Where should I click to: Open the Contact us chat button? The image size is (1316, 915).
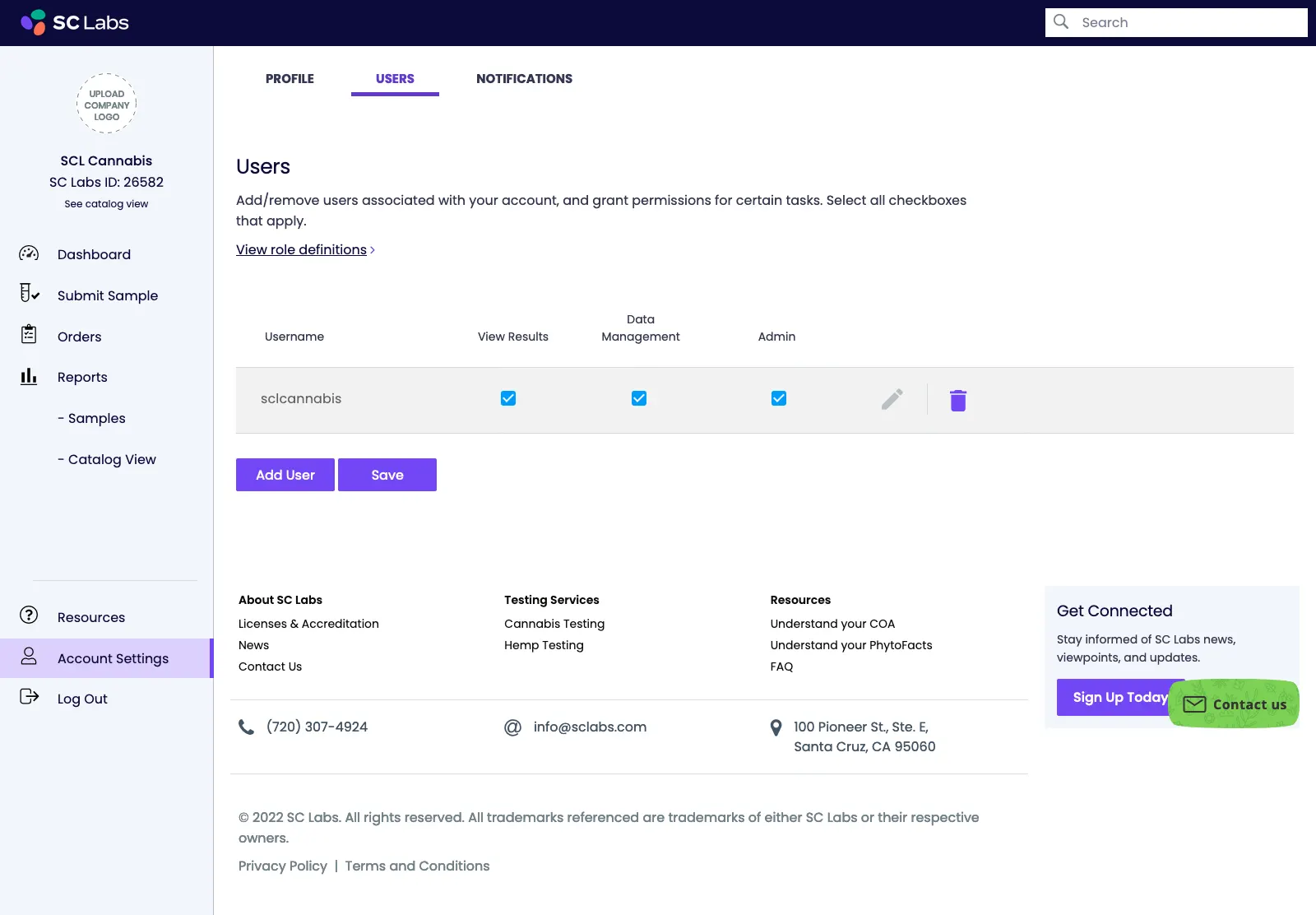(1234, 704)
